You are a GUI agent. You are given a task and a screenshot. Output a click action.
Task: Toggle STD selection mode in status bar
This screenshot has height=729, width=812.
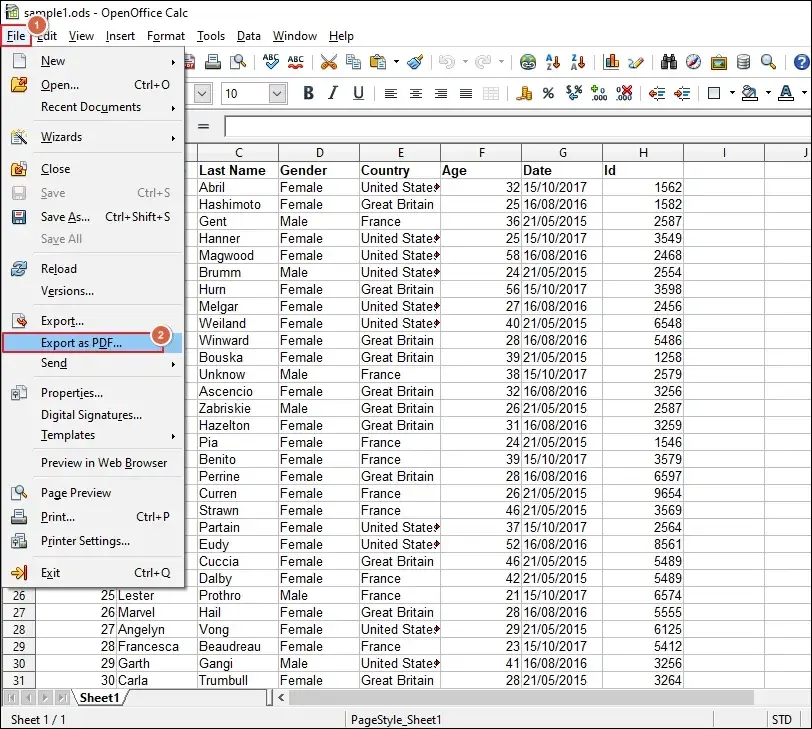click(781, 720)
